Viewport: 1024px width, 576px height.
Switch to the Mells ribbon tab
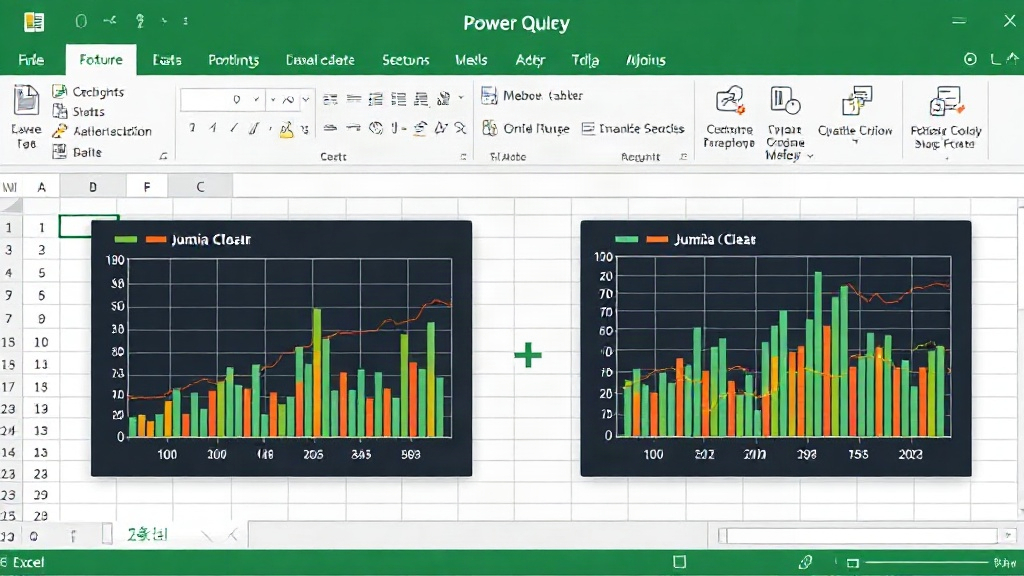tap(472, 60)
